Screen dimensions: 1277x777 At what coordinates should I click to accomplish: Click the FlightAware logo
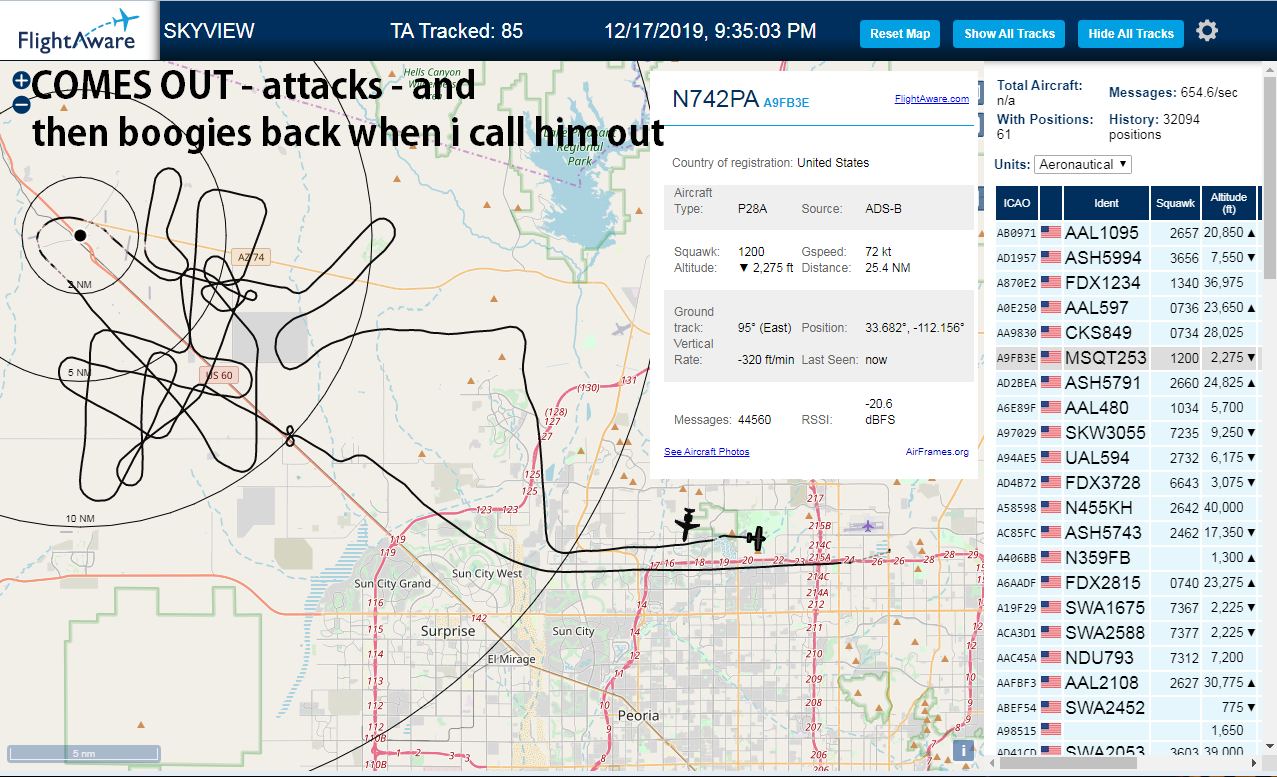79,31
